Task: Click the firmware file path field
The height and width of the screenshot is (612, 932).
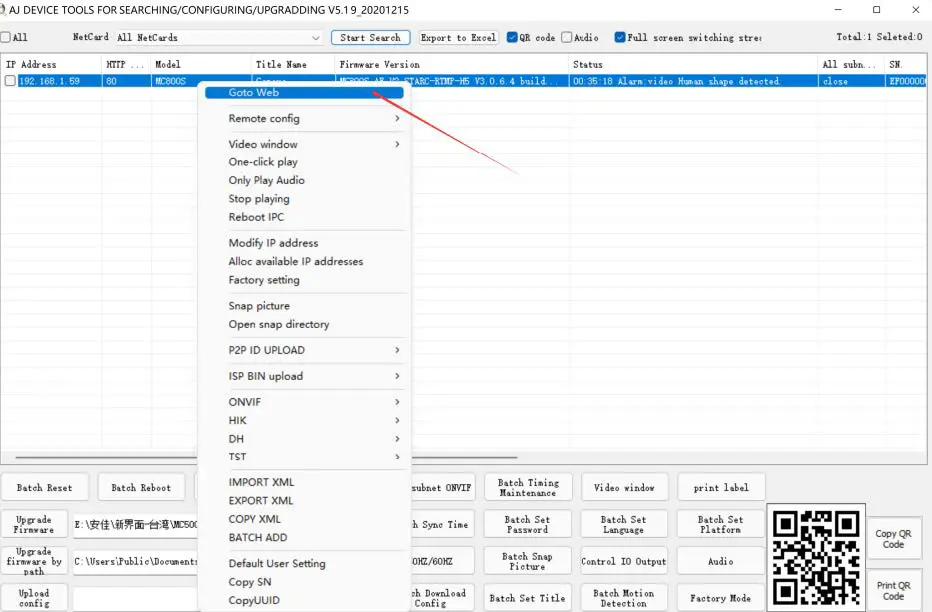Action: (136, 525)
